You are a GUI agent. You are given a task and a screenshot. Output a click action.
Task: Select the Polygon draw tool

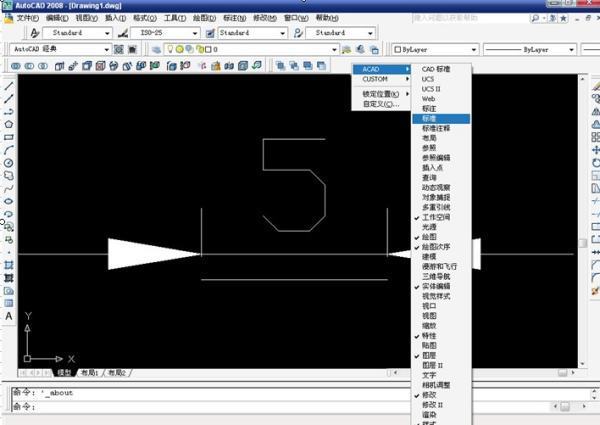pos(8,124)
